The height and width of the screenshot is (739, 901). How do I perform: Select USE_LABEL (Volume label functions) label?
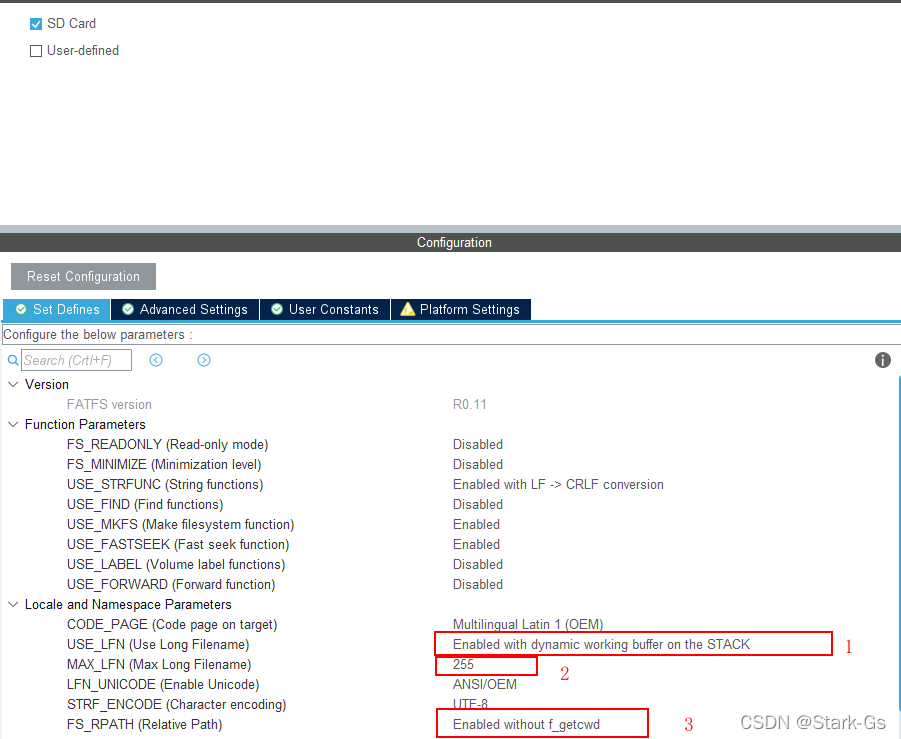(176, 564)
